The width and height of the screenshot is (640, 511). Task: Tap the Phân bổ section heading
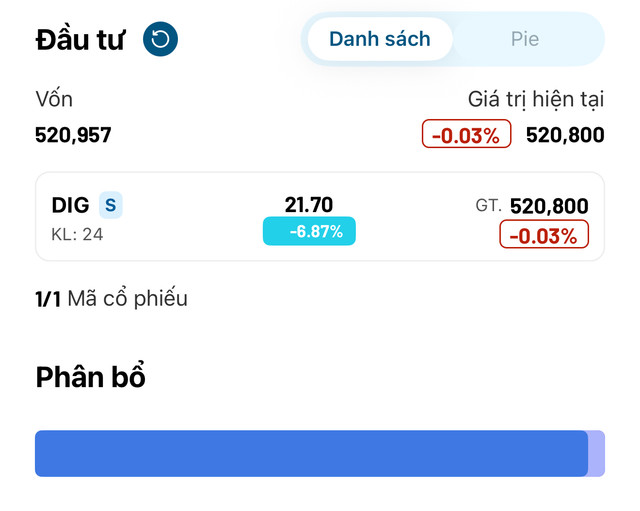(x=90, y=376)
